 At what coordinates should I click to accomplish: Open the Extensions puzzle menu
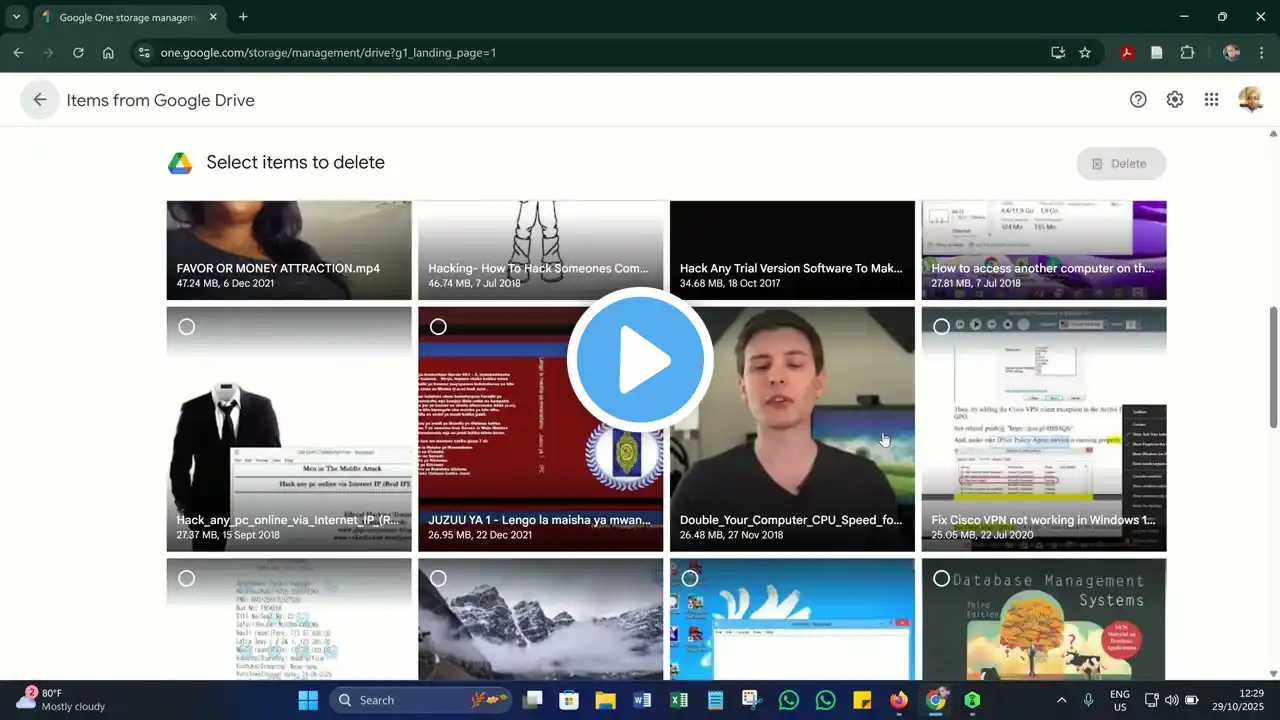(x=1187, y=53)
